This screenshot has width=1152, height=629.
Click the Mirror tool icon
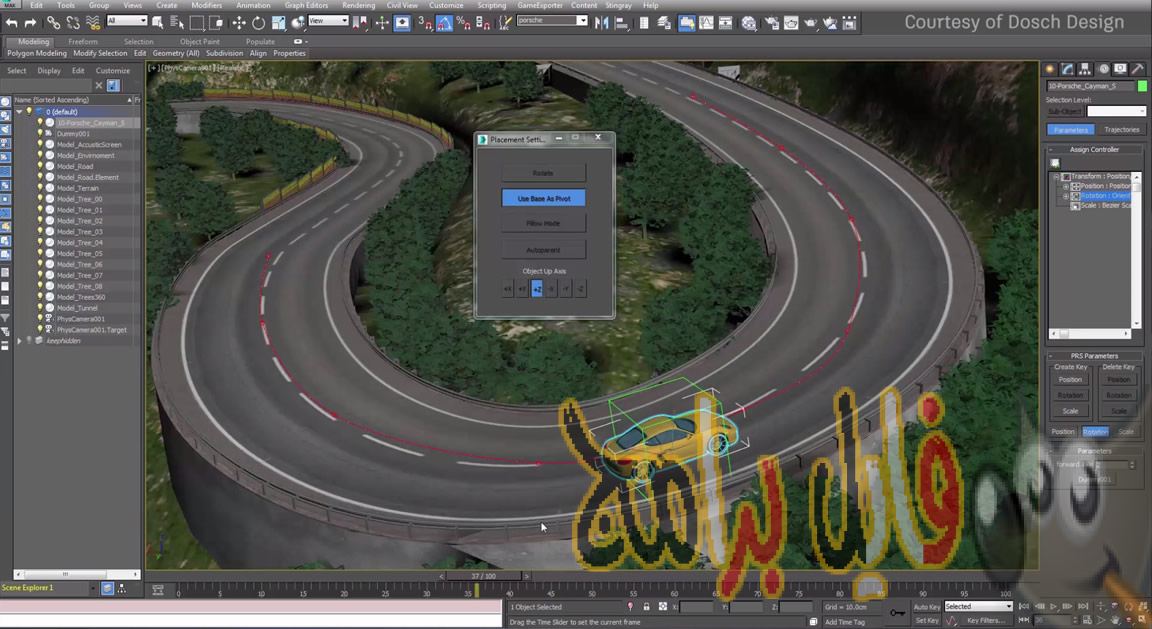(x=602, y=23)
